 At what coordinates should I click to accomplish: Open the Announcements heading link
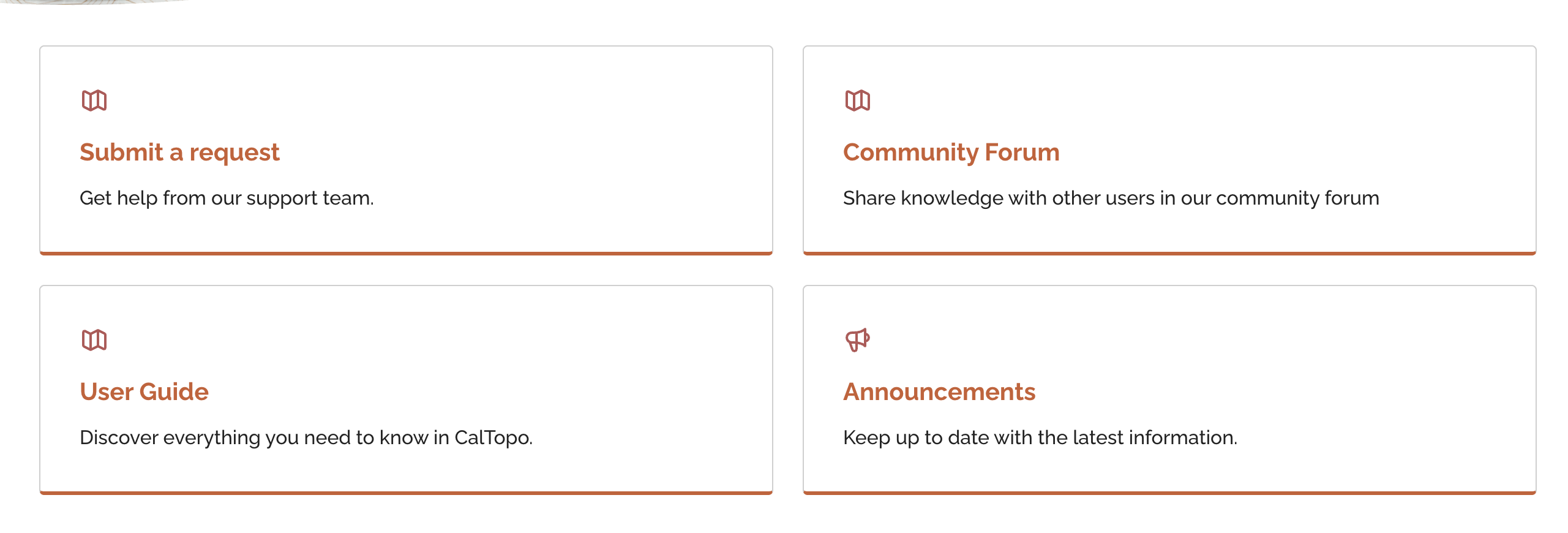939,391
